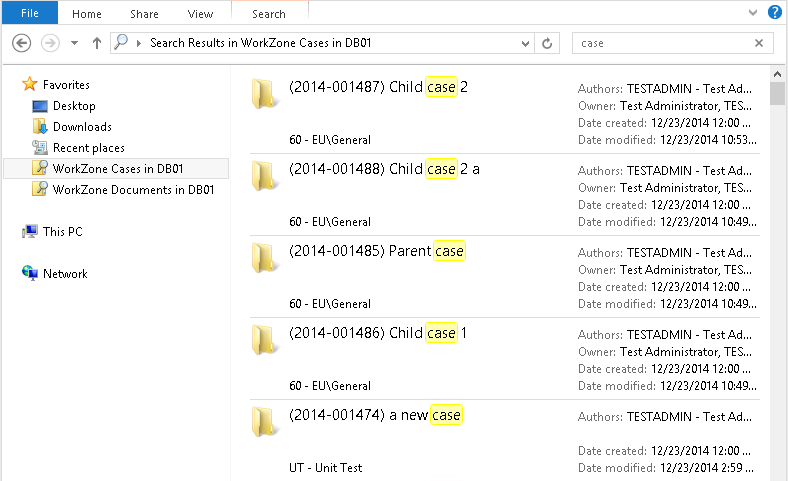
Task: Open the Share ribbon tab
Action: coord(144,14)
